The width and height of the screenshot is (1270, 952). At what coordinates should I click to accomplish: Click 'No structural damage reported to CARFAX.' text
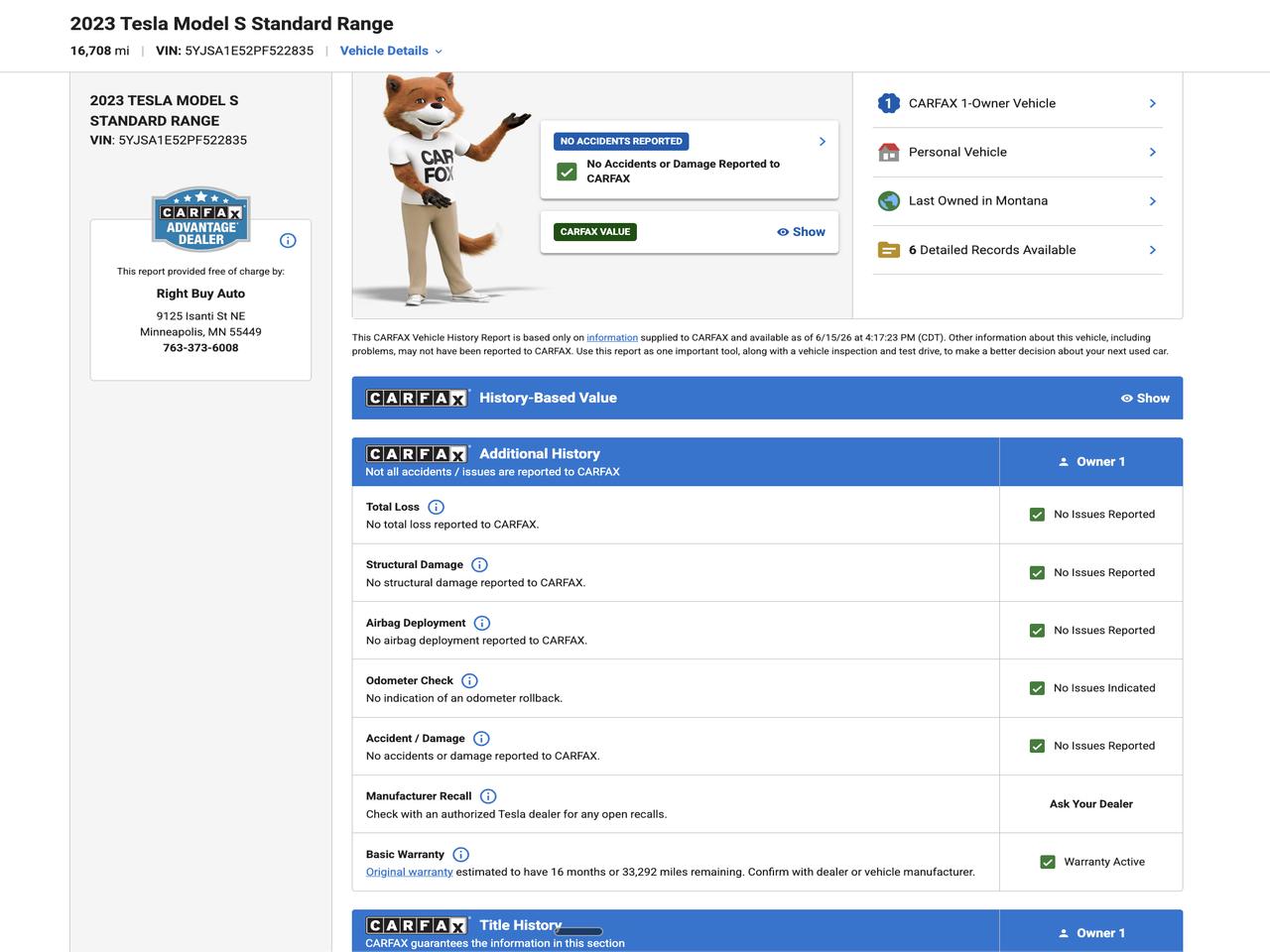[x=475, y=583]
